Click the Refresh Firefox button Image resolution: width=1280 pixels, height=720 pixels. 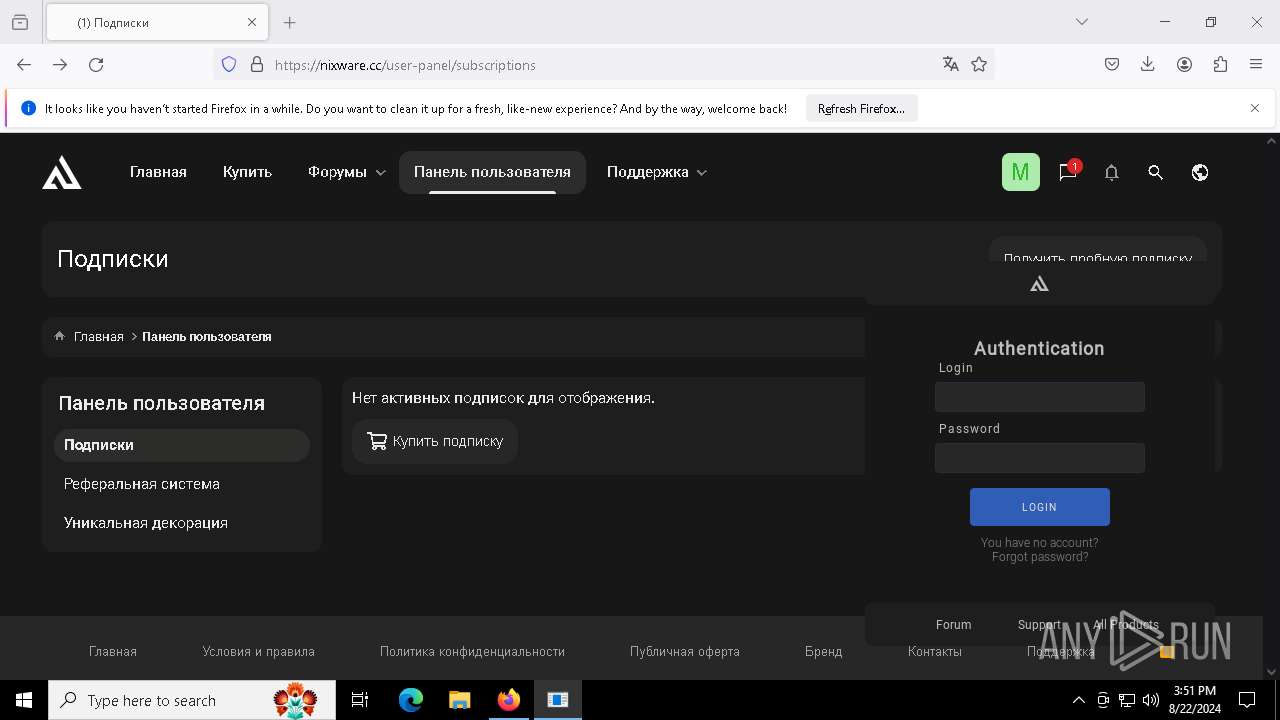861,108
